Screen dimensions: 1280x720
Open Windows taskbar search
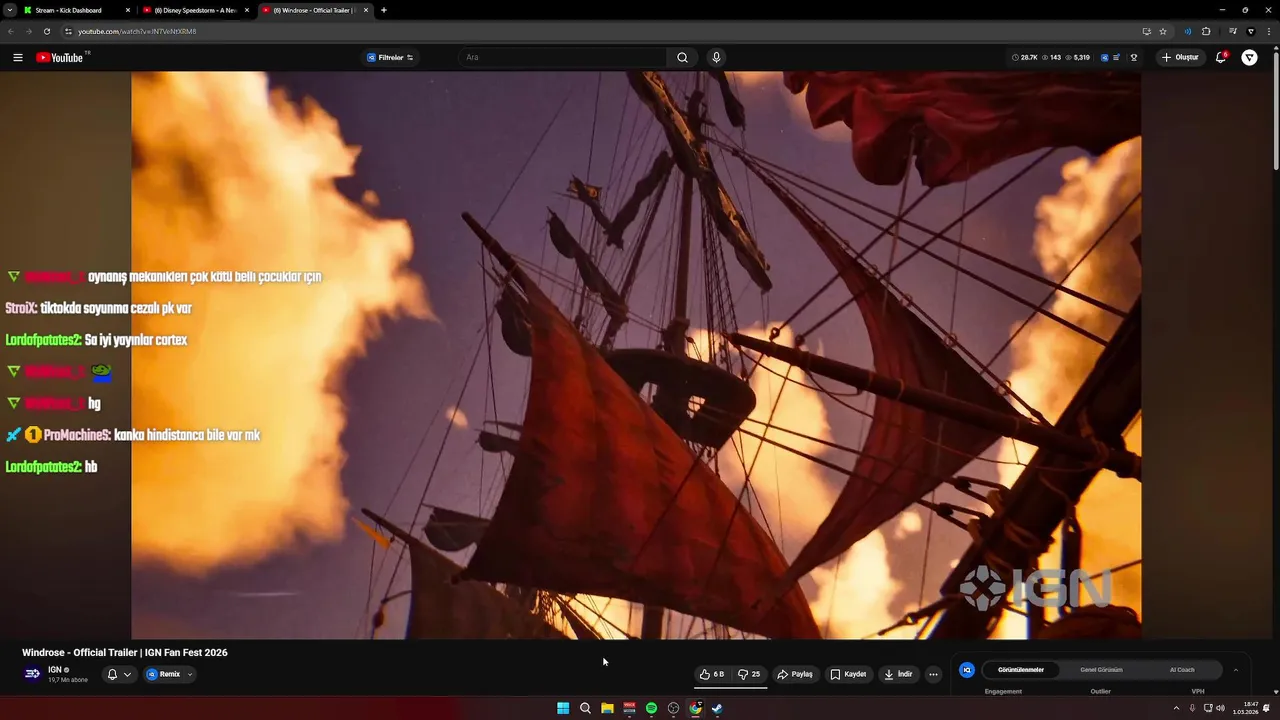585,708
